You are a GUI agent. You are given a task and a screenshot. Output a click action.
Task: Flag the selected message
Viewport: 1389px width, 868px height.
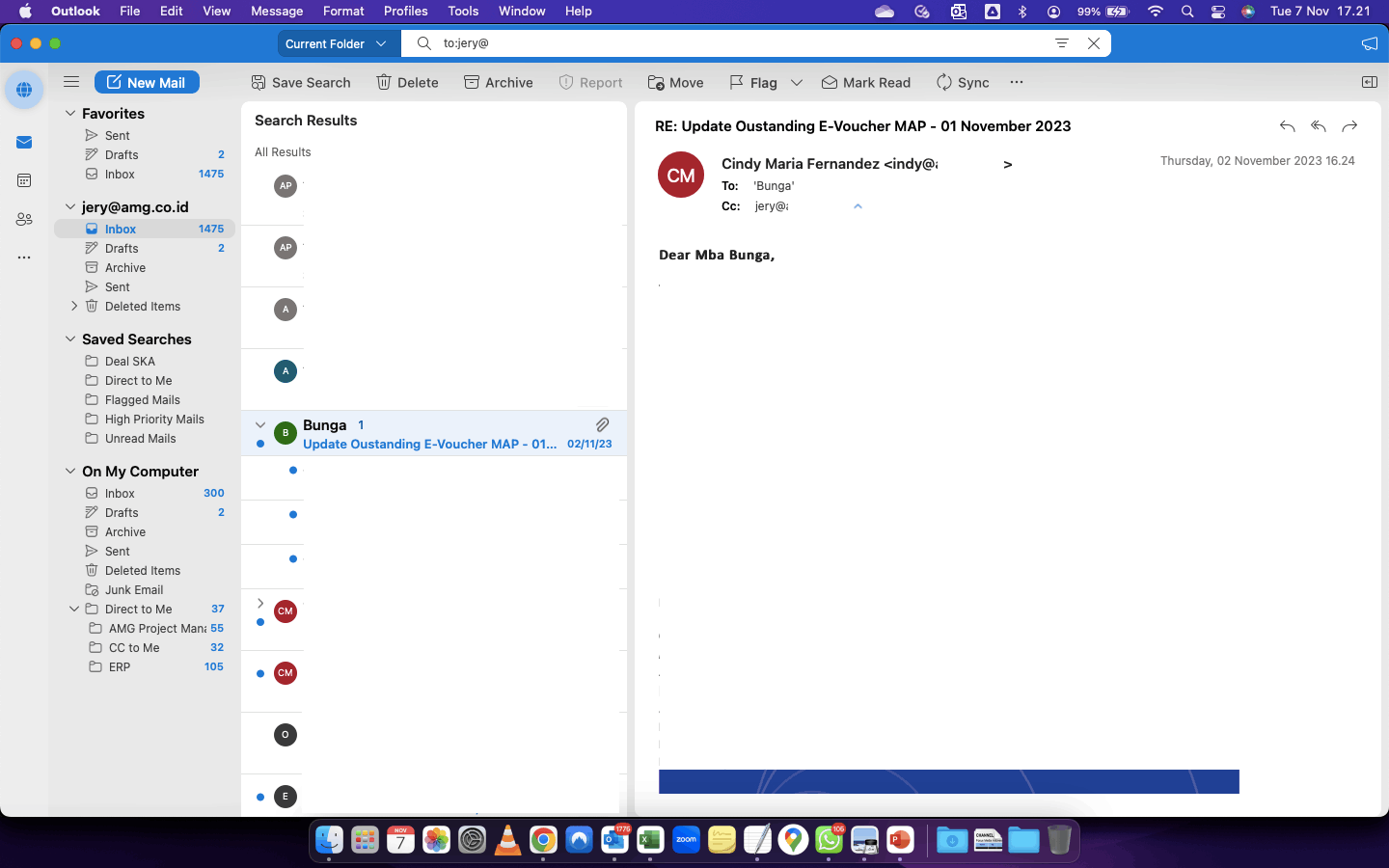coord(753,83)
